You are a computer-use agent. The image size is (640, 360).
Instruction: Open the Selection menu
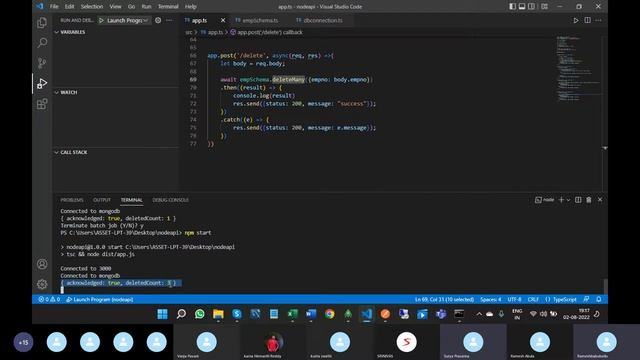pyautogui.click(x=92, y=7)
